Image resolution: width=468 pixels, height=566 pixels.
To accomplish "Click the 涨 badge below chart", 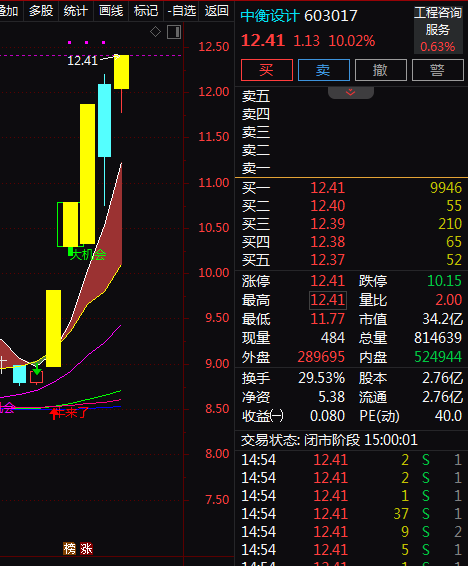I will pyautogui.click(x=87, y=548).
